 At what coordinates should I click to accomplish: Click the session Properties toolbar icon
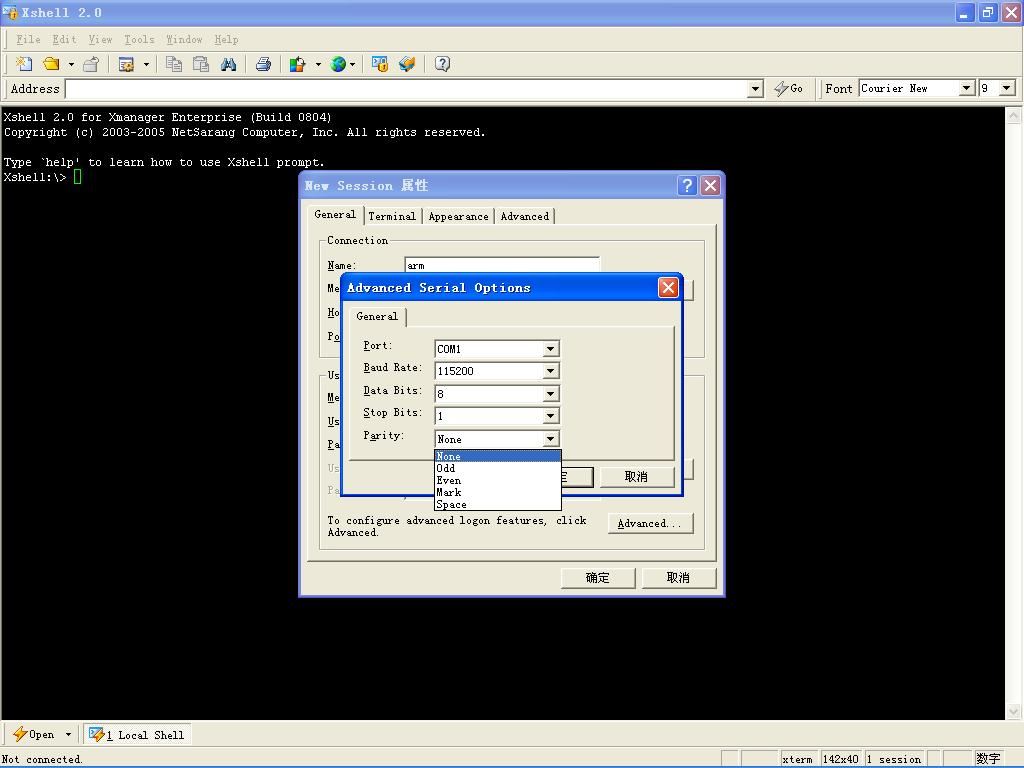pos(127,64)
